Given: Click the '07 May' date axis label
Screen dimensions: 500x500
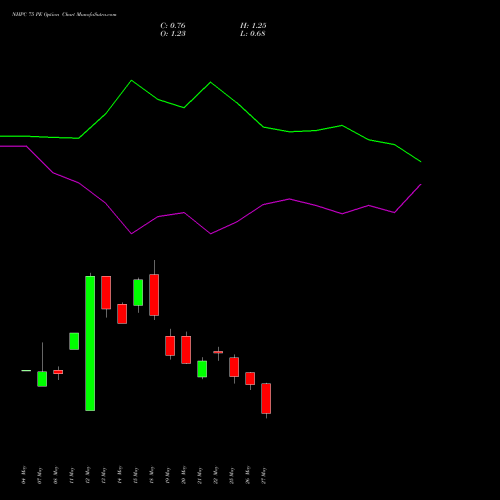Looking at the screenshot, I should click(x=40, y=475).
